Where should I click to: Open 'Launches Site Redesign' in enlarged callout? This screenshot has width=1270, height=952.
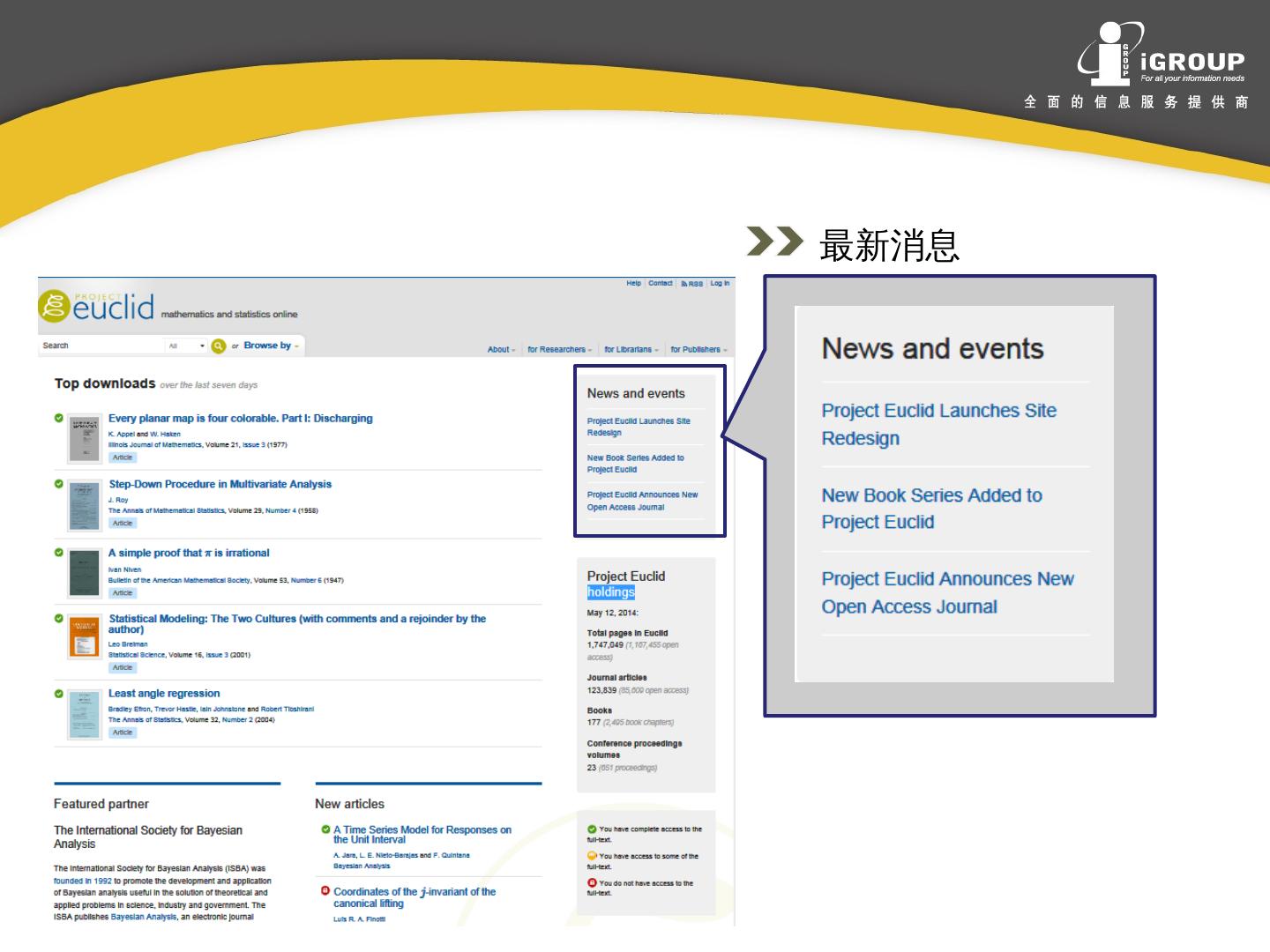point(939,424)
